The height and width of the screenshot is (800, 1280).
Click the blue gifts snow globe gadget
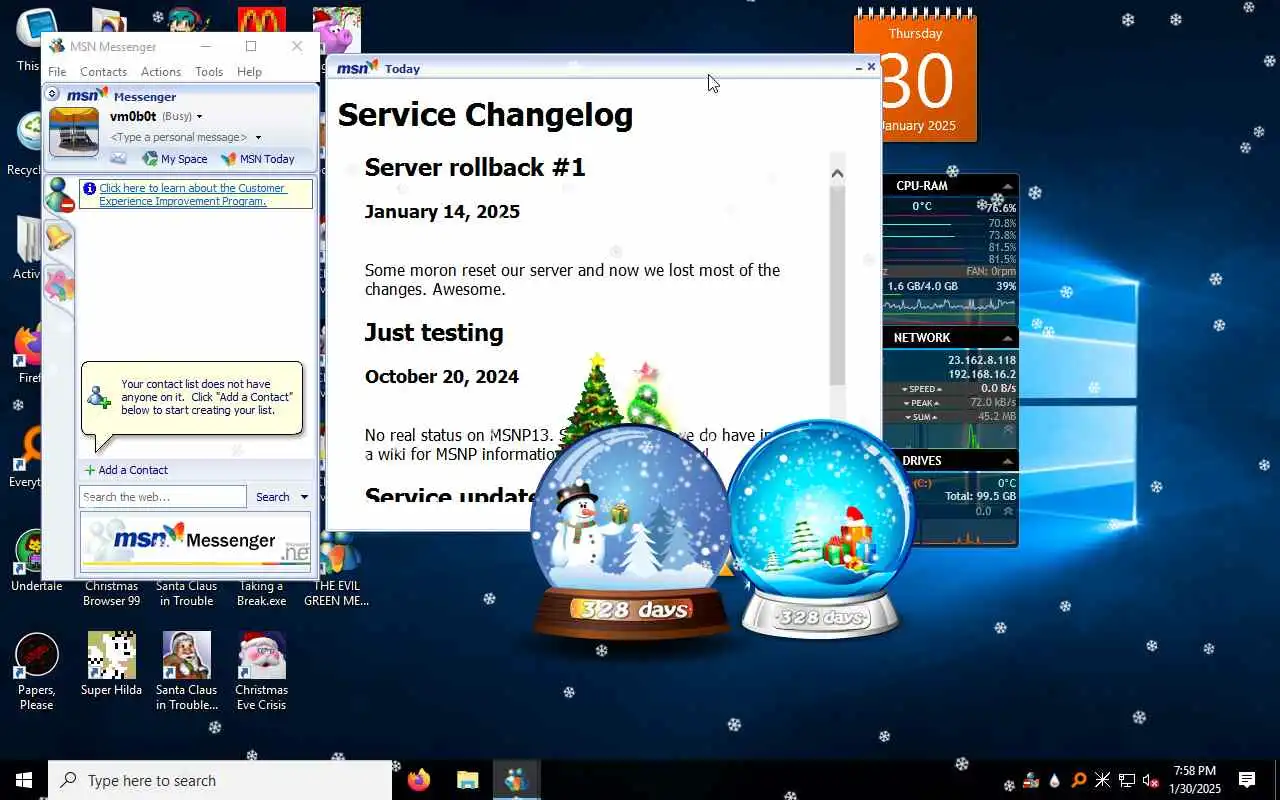click(x=820, y=530)
